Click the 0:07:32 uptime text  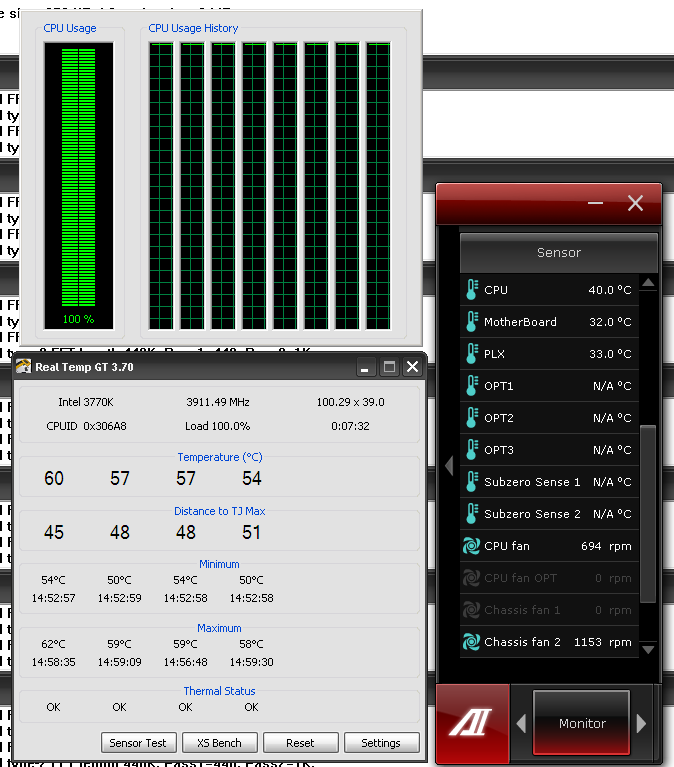350,426
